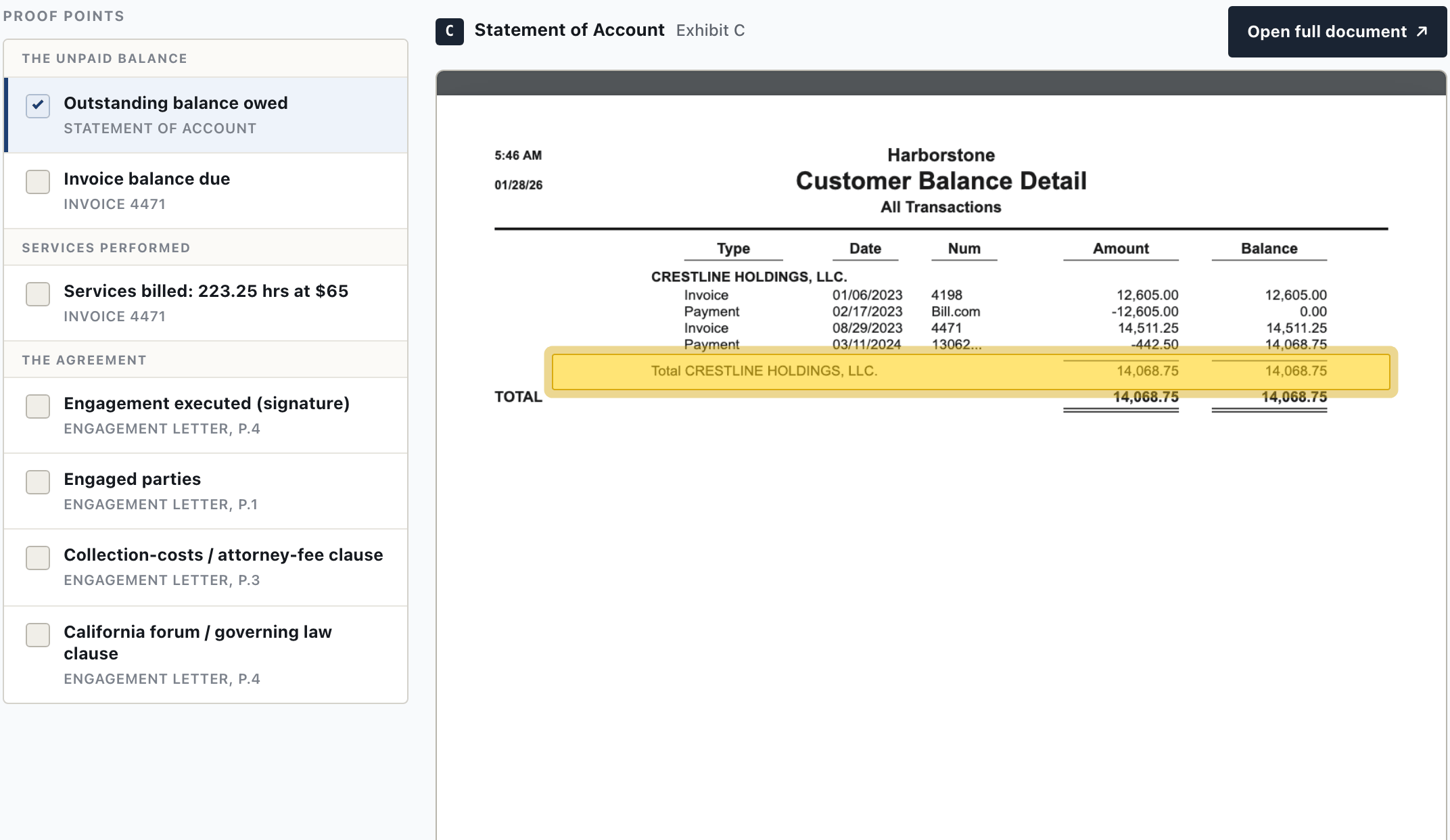Click the -442.50 payment amount

[x=1154, y=344]
